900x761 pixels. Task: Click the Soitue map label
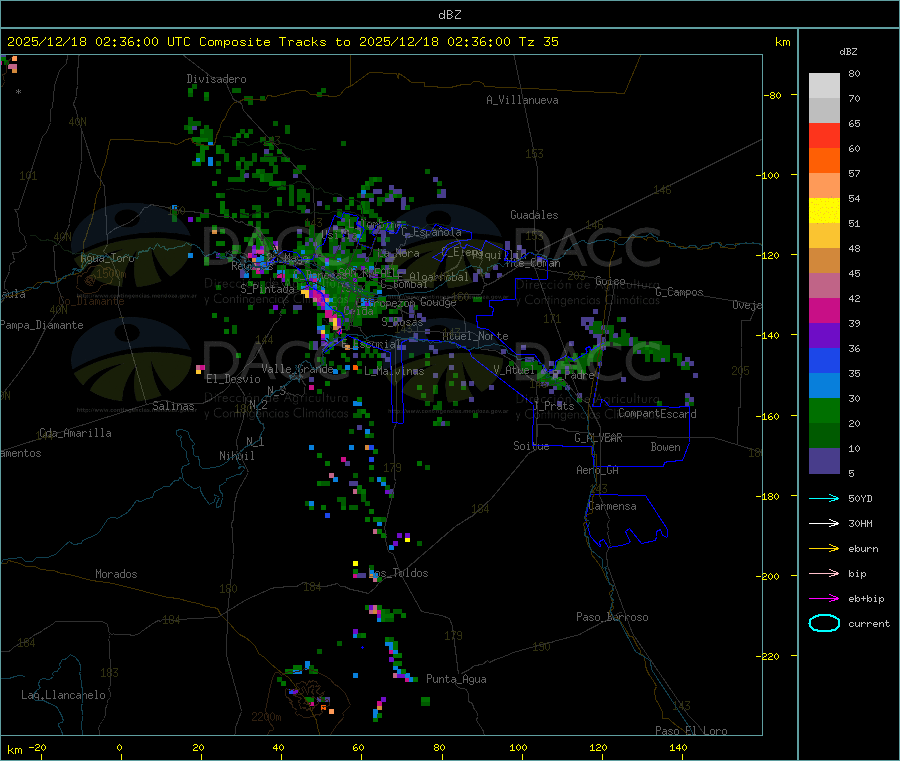[x=531, y=446]
